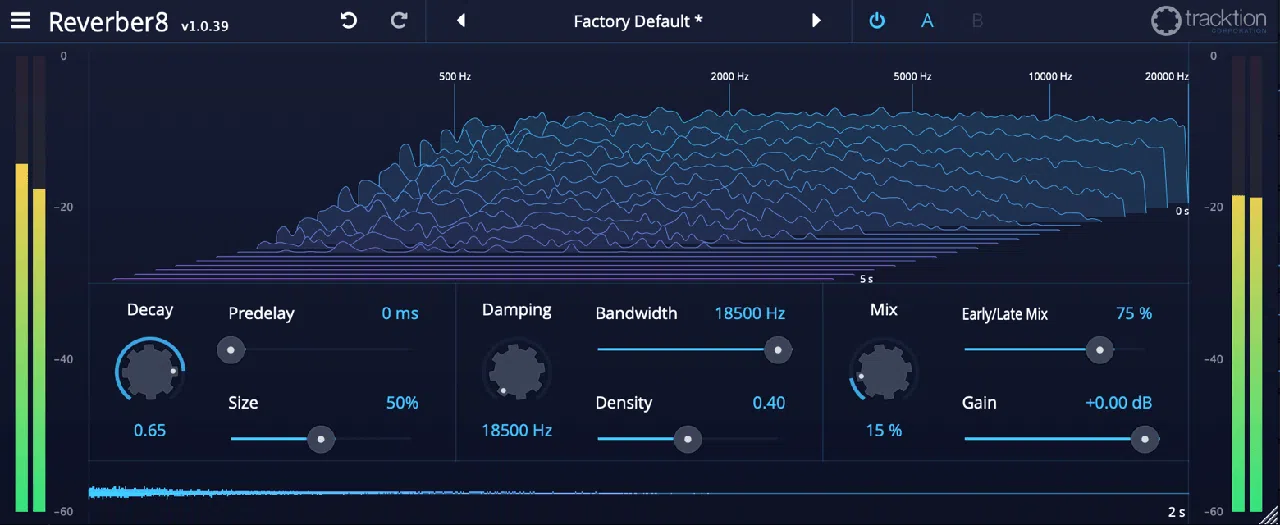Click the Tracktion logo
Screen dimensions: 1280x525
tap(1210, 21)
